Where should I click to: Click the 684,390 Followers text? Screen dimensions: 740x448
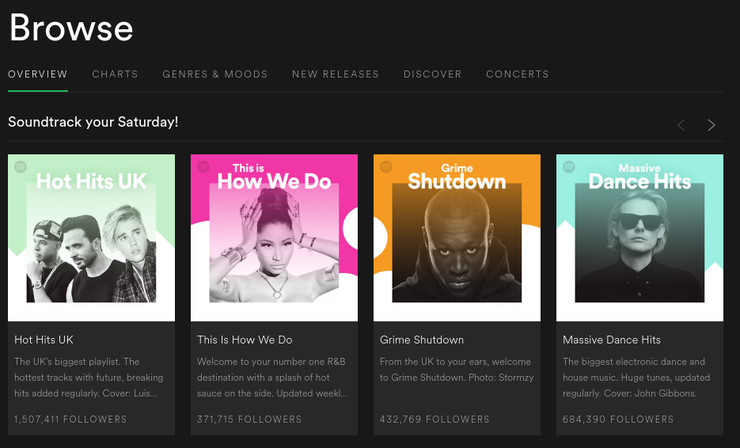[618, 419]
